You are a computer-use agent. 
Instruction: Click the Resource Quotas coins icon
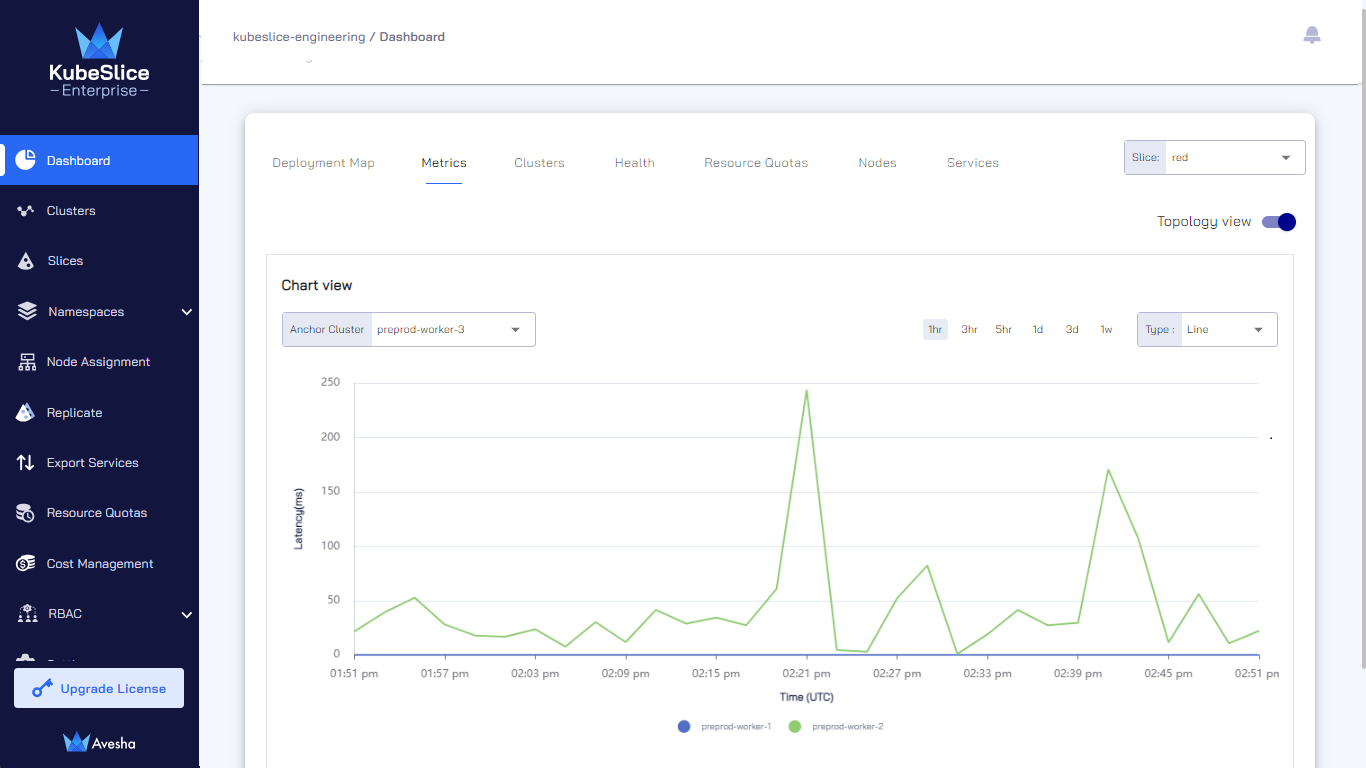pyautogui.click(x=26, y=513)
